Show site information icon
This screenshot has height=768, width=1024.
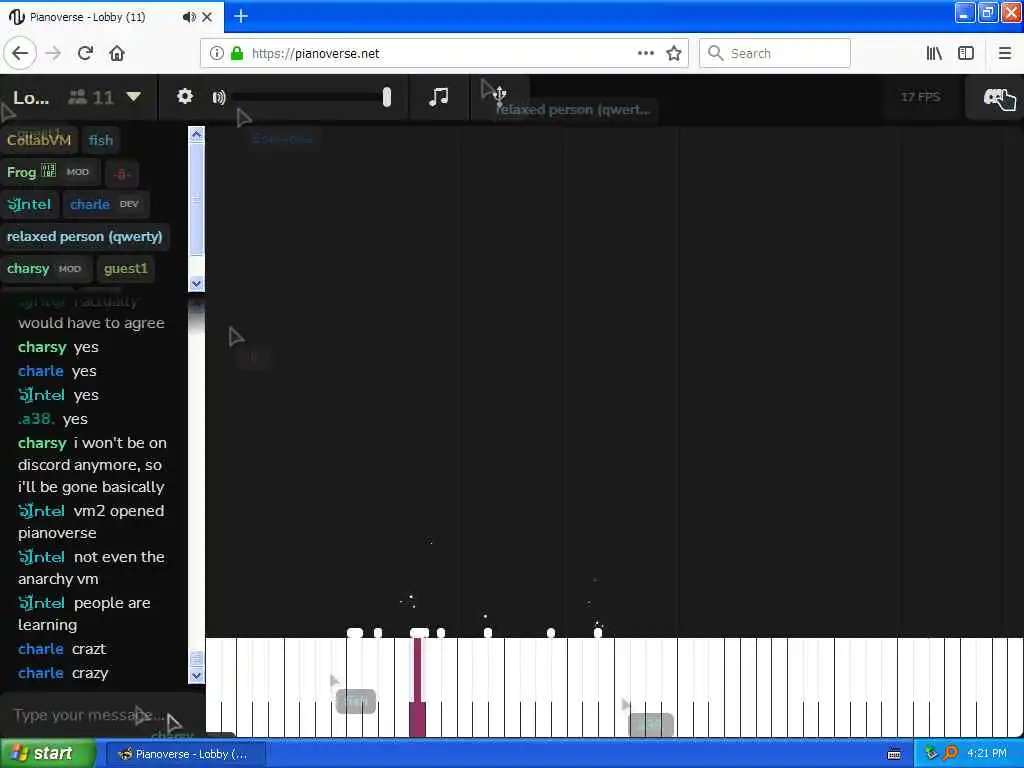pyautogui.click(x=216, y=53)
